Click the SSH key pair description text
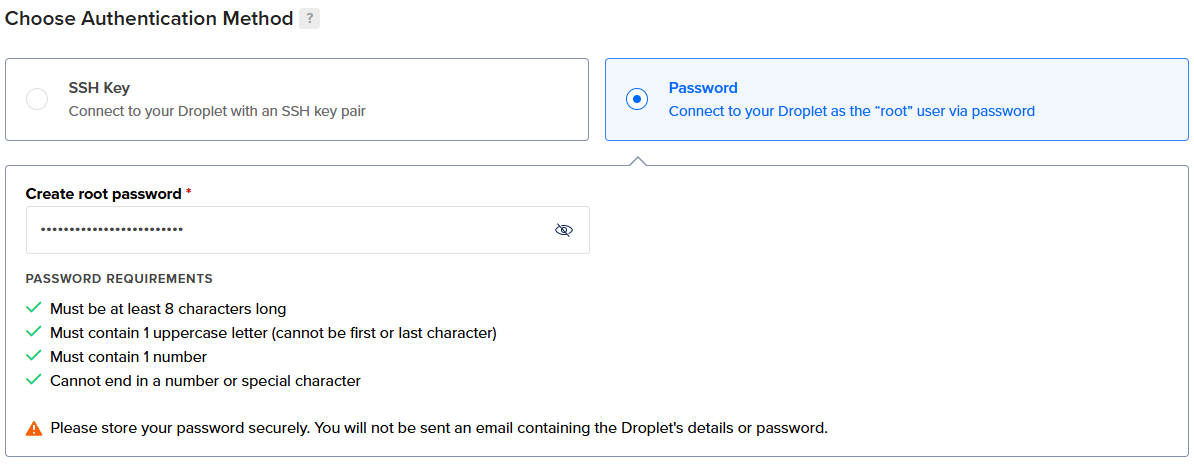The height and width of the screenshot is (464, 1194). (217, 111)
